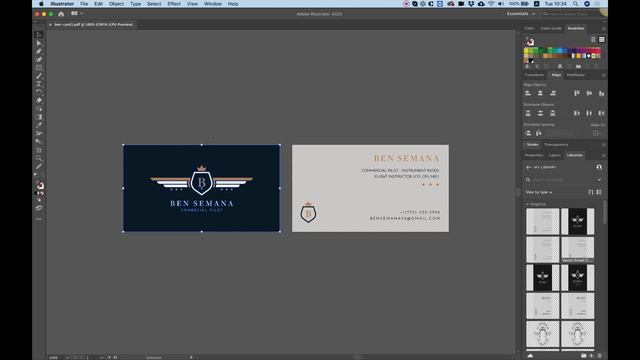Open Swatches panel options menu
The image size is (640, 360).
coord(604,29)
